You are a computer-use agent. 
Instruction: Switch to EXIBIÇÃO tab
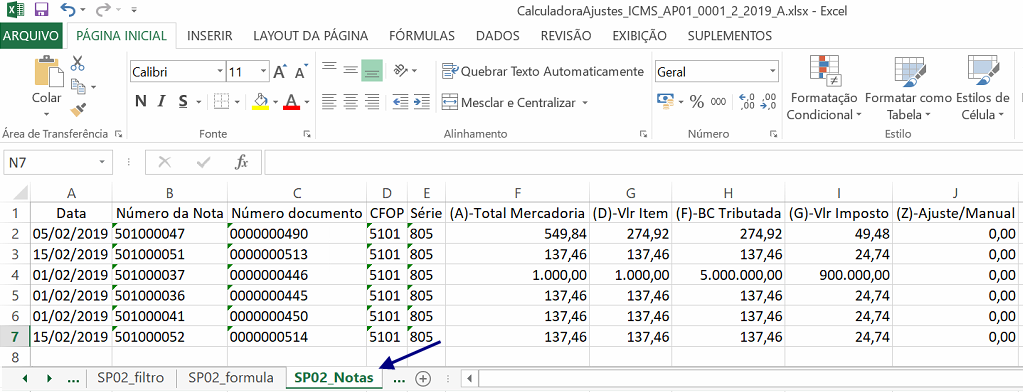pos(639,35)
